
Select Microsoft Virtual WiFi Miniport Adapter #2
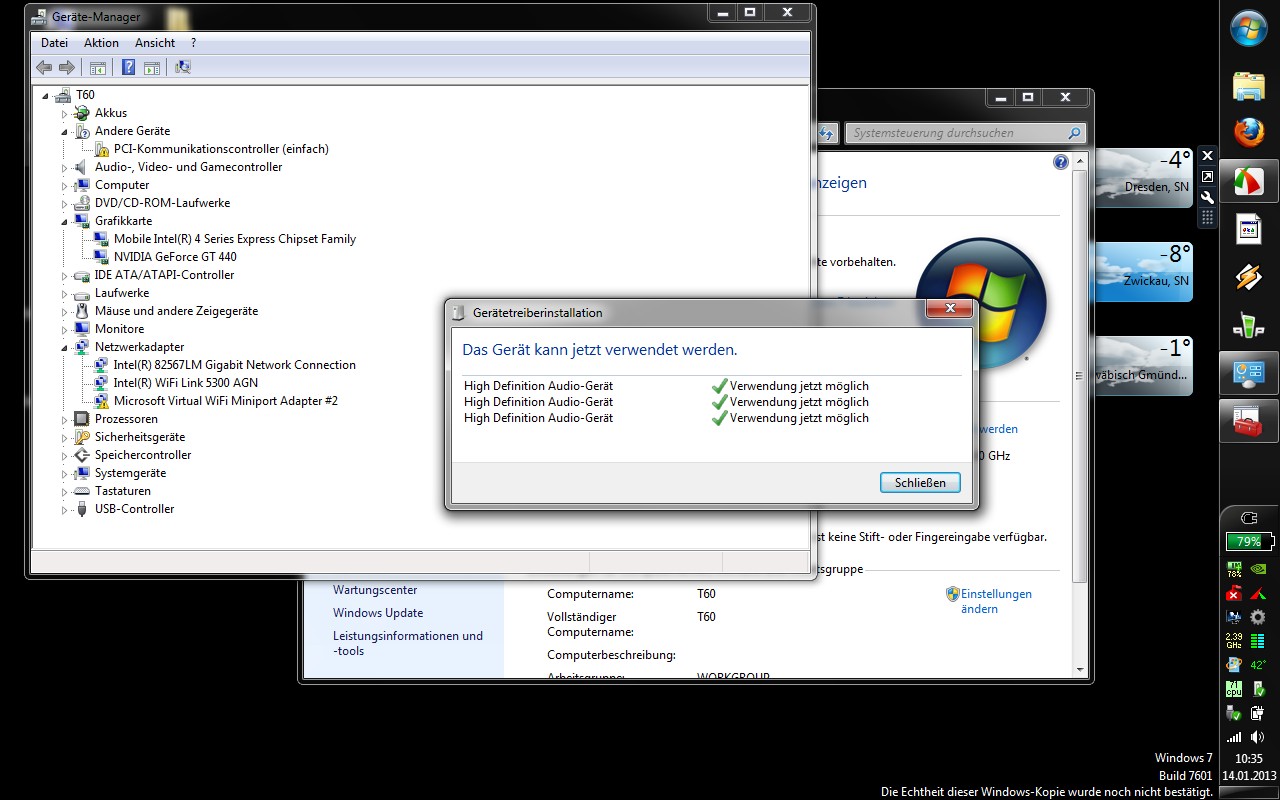(226, 401)
